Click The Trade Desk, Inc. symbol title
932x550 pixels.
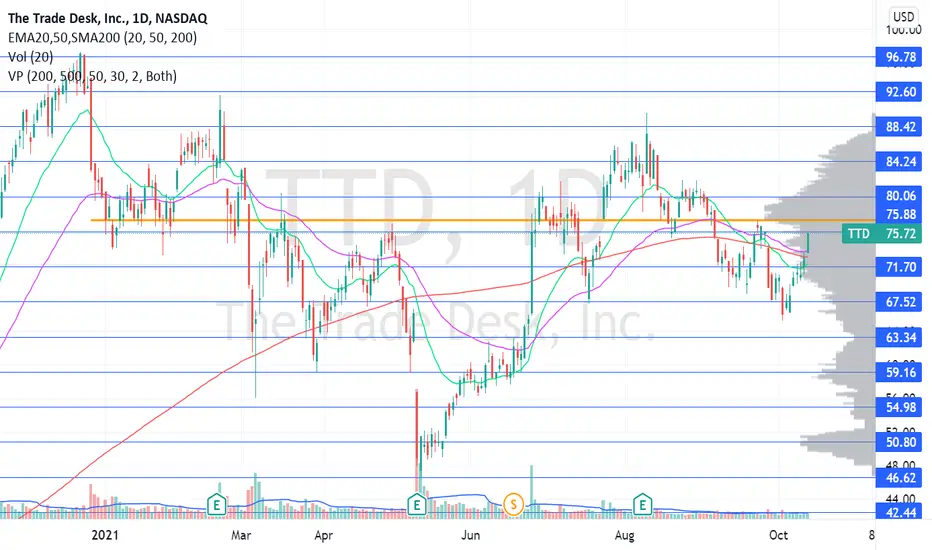click(x=108, y=18)
